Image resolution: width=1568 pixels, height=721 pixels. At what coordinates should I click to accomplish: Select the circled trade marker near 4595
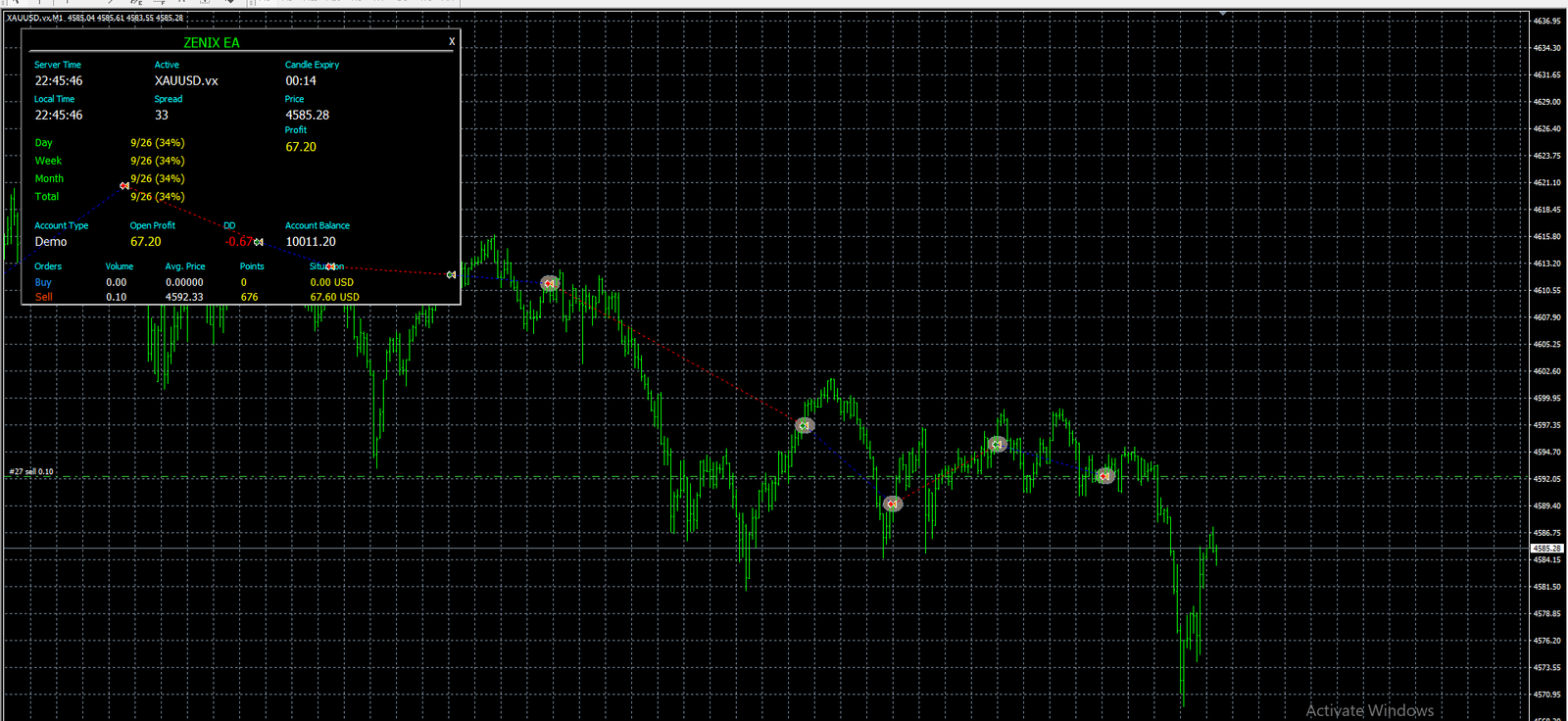(997, 444)
